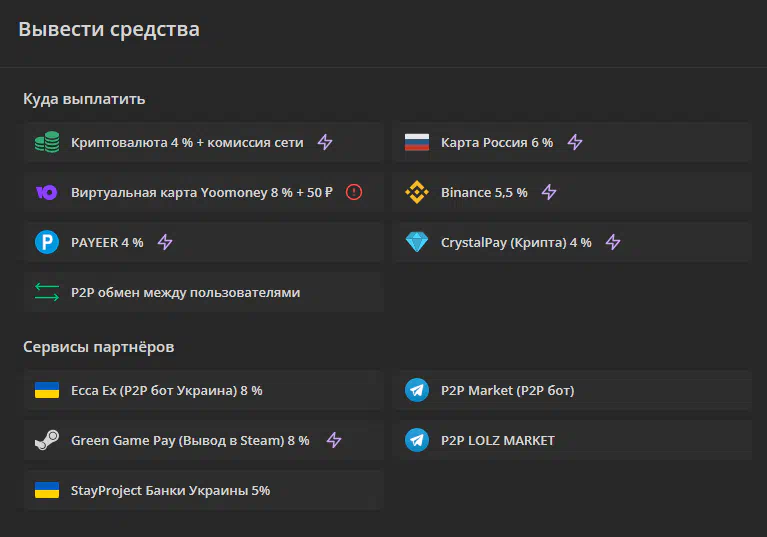Click the Russian flag icon
Image resolution: width=767 pixels, height=537 pixels.
[x=417, y=142]
